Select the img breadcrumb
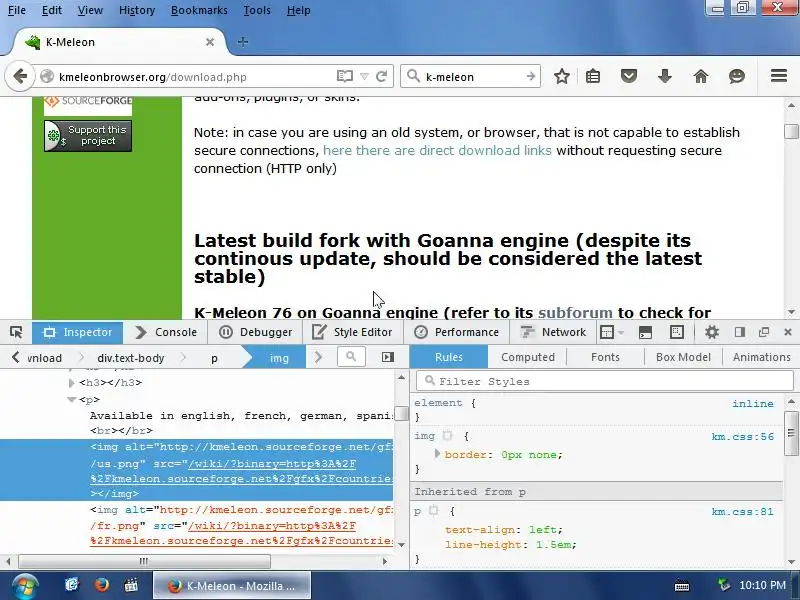 coord(279,358)
